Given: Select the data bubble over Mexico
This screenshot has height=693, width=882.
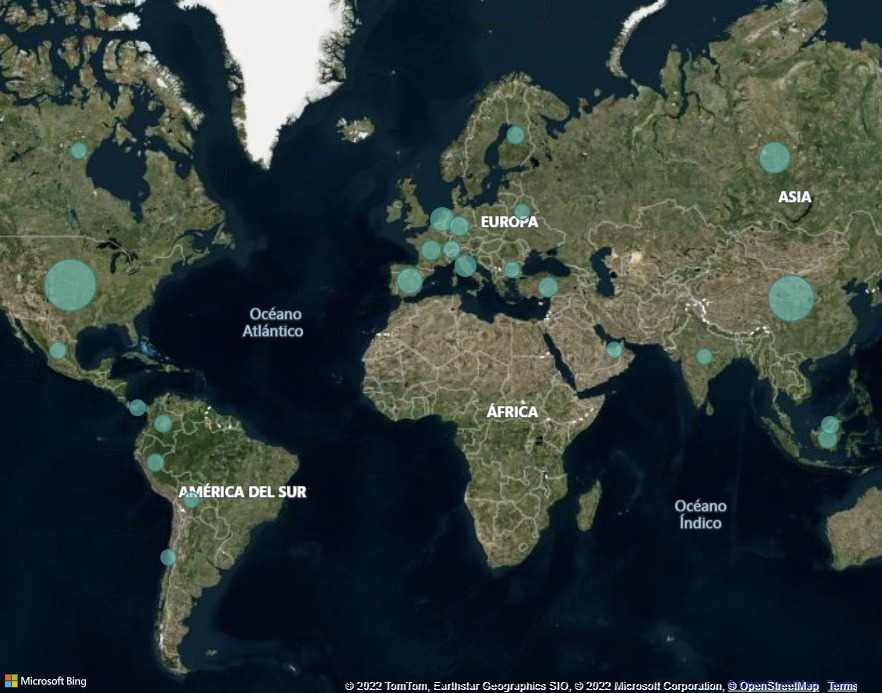Looking at the screenshot, I should pyautogui.click(x=58, y=350).
